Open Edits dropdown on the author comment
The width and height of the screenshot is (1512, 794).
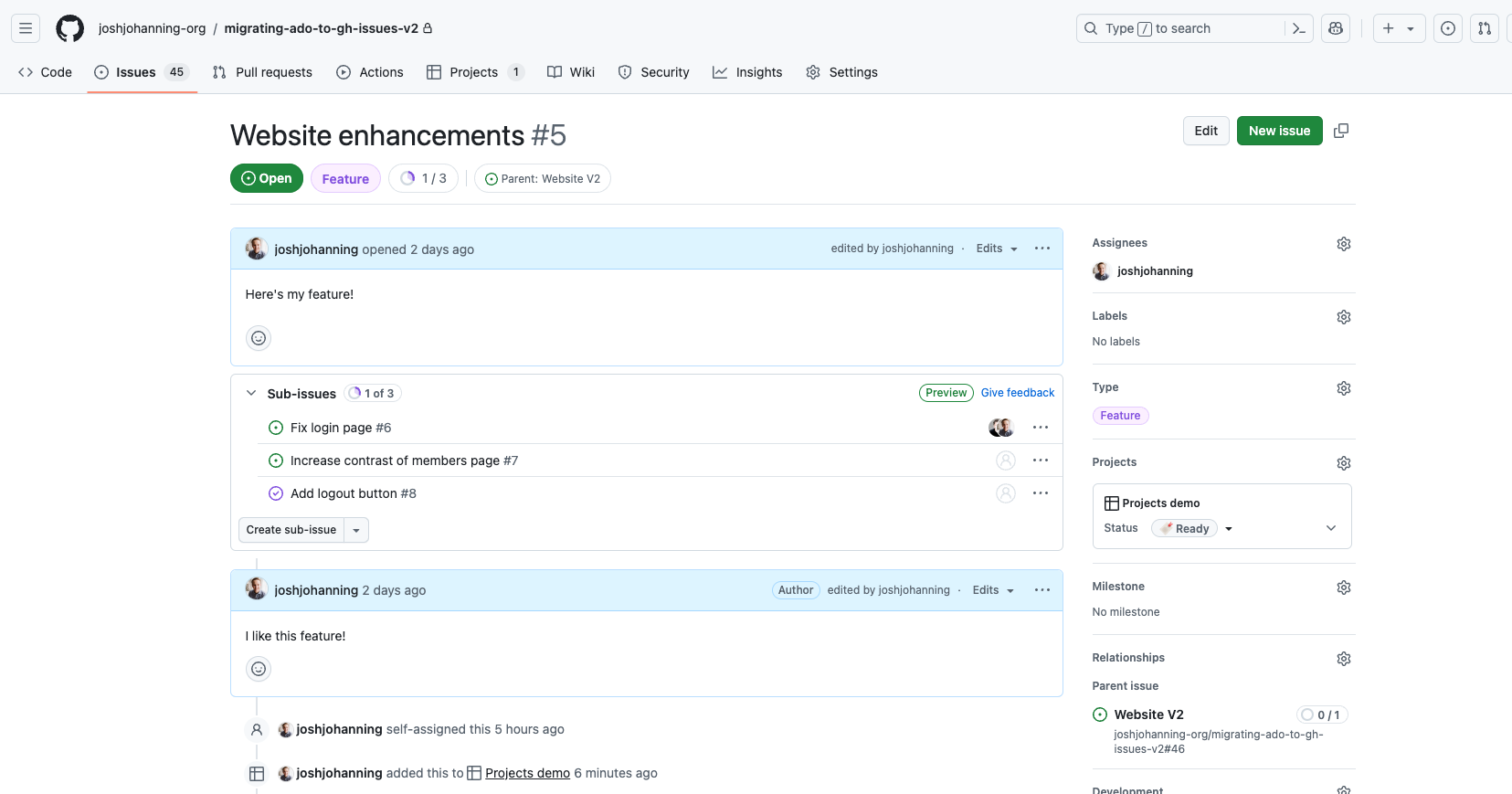click(993, 590)
